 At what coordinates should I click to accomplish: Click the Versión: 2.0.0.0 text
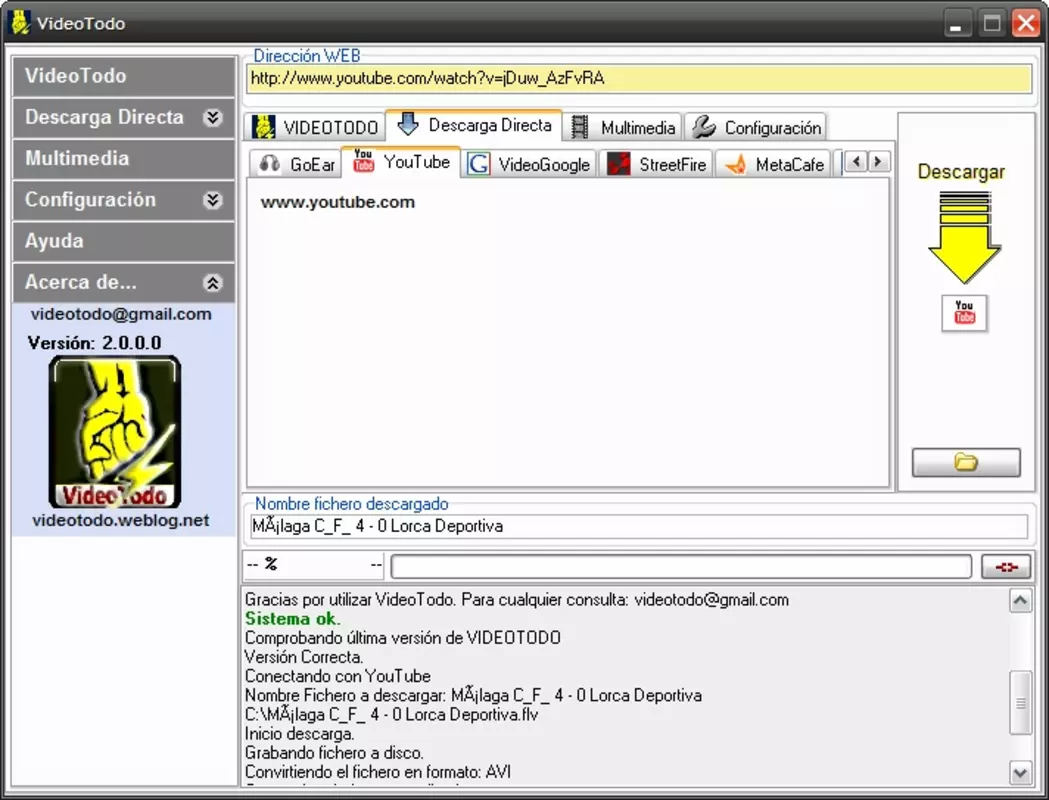coord(94,343)
